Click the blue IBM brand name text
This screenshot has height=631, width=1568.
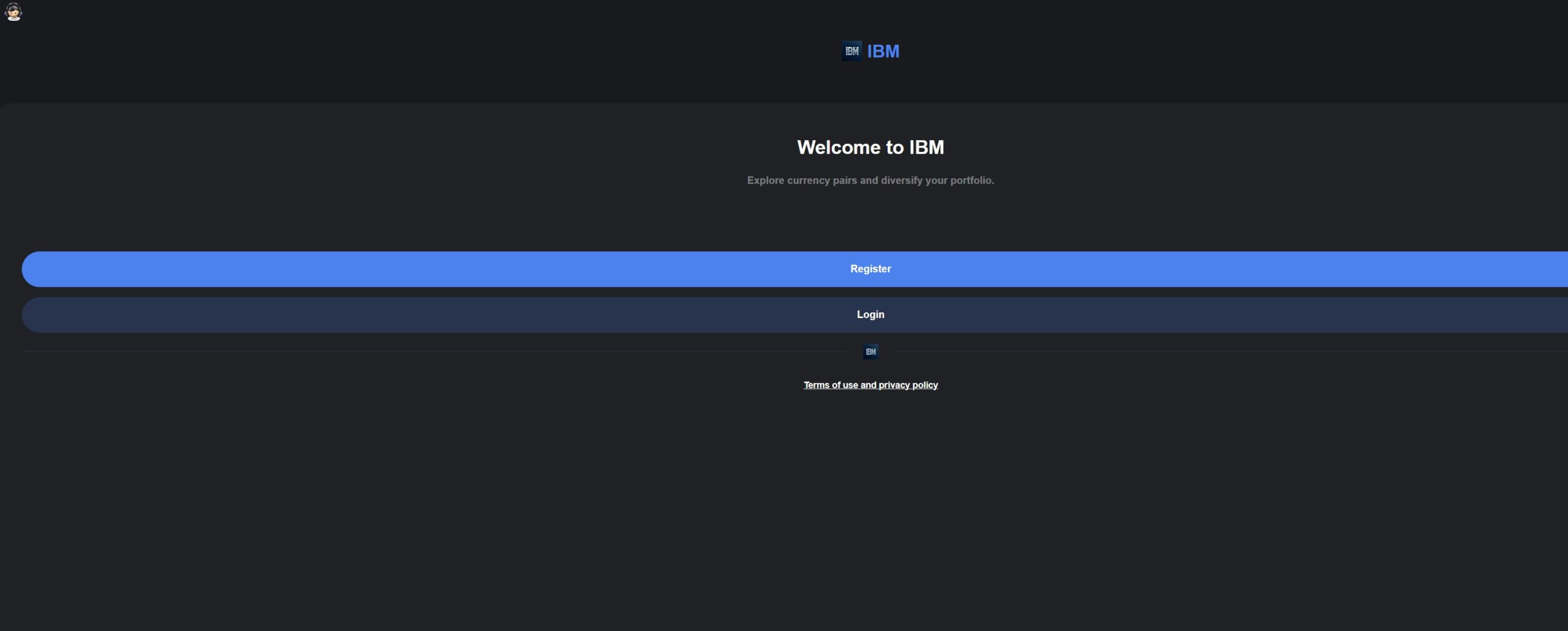[x=883, y=51]
